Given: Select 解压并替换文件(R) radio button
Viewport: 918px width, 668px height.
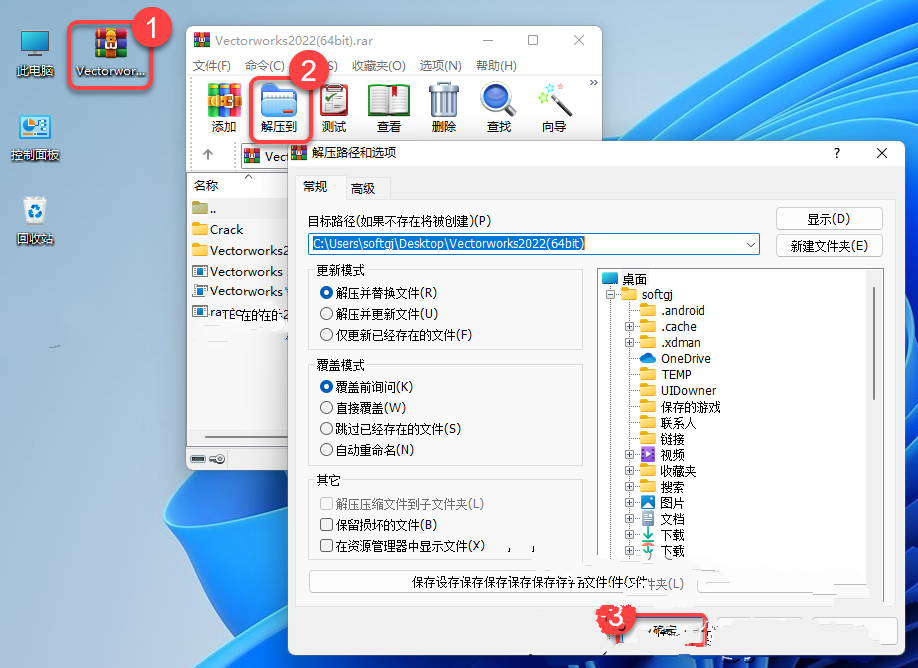Looking at the screenshot, I should pyautogui.click(x=326, y=293).
